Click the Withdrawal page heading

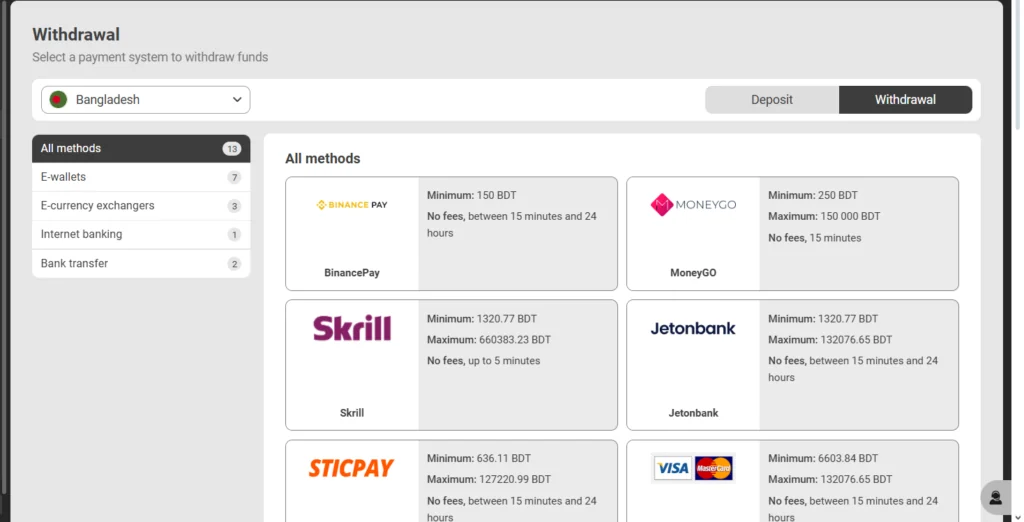coord(76,35)
